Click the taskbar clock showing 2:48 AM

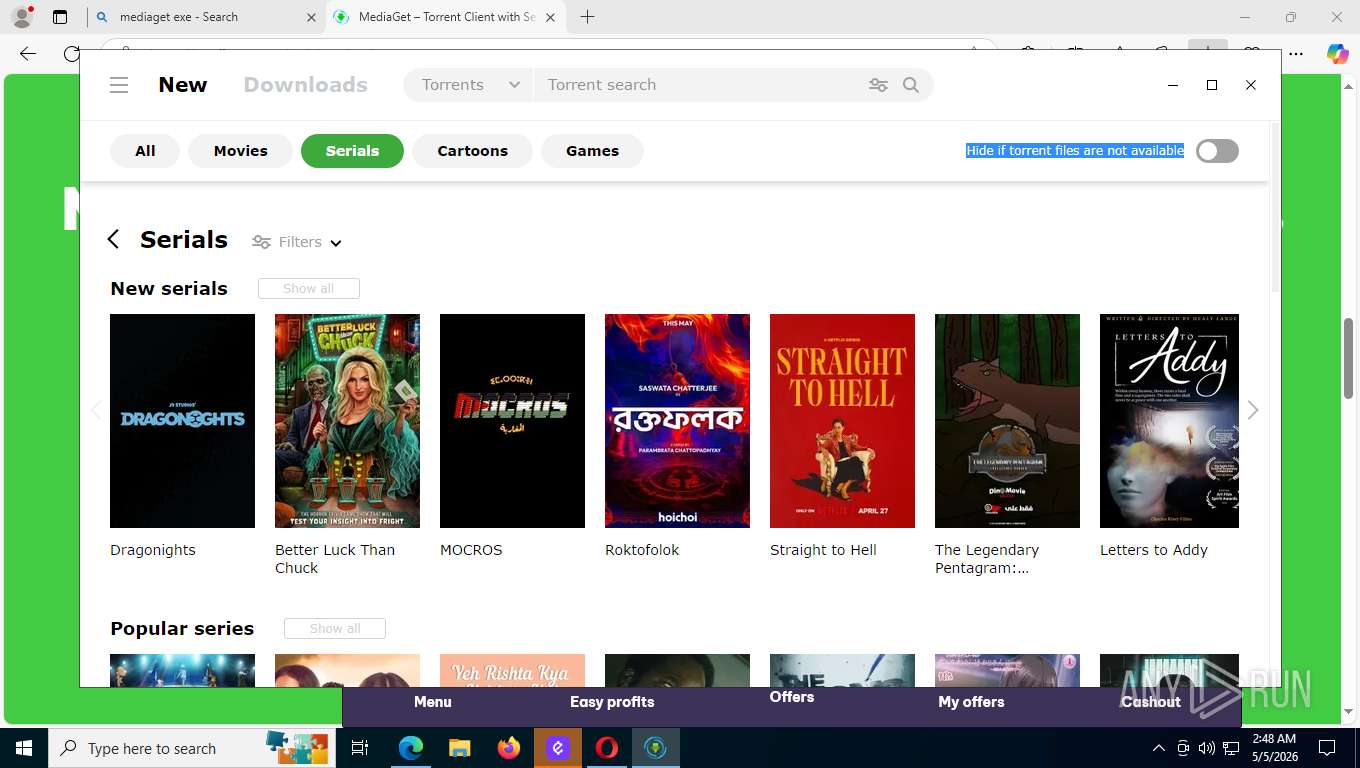point(1273,748)
